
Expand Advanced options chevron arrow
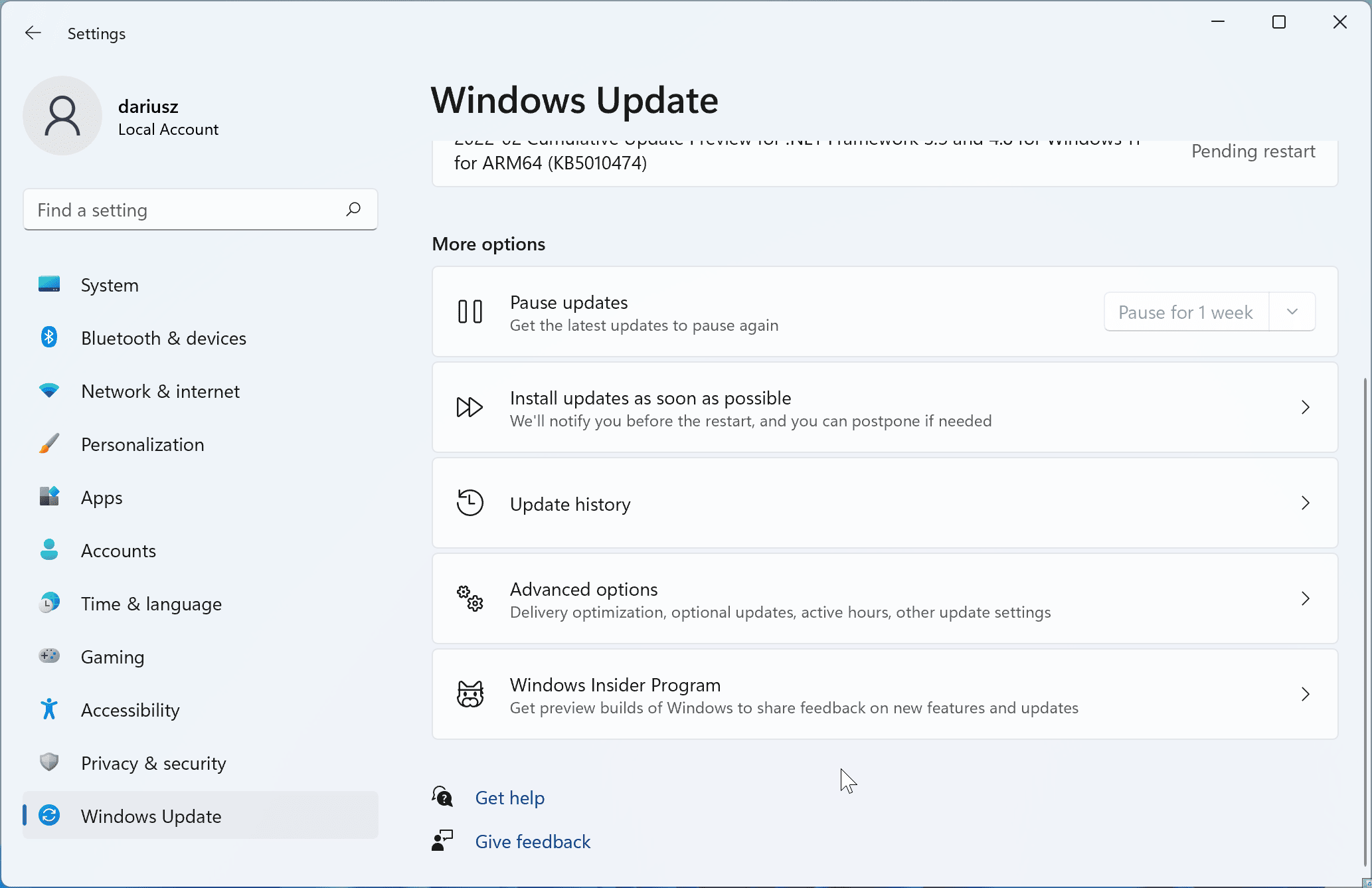coord(1306,598)
